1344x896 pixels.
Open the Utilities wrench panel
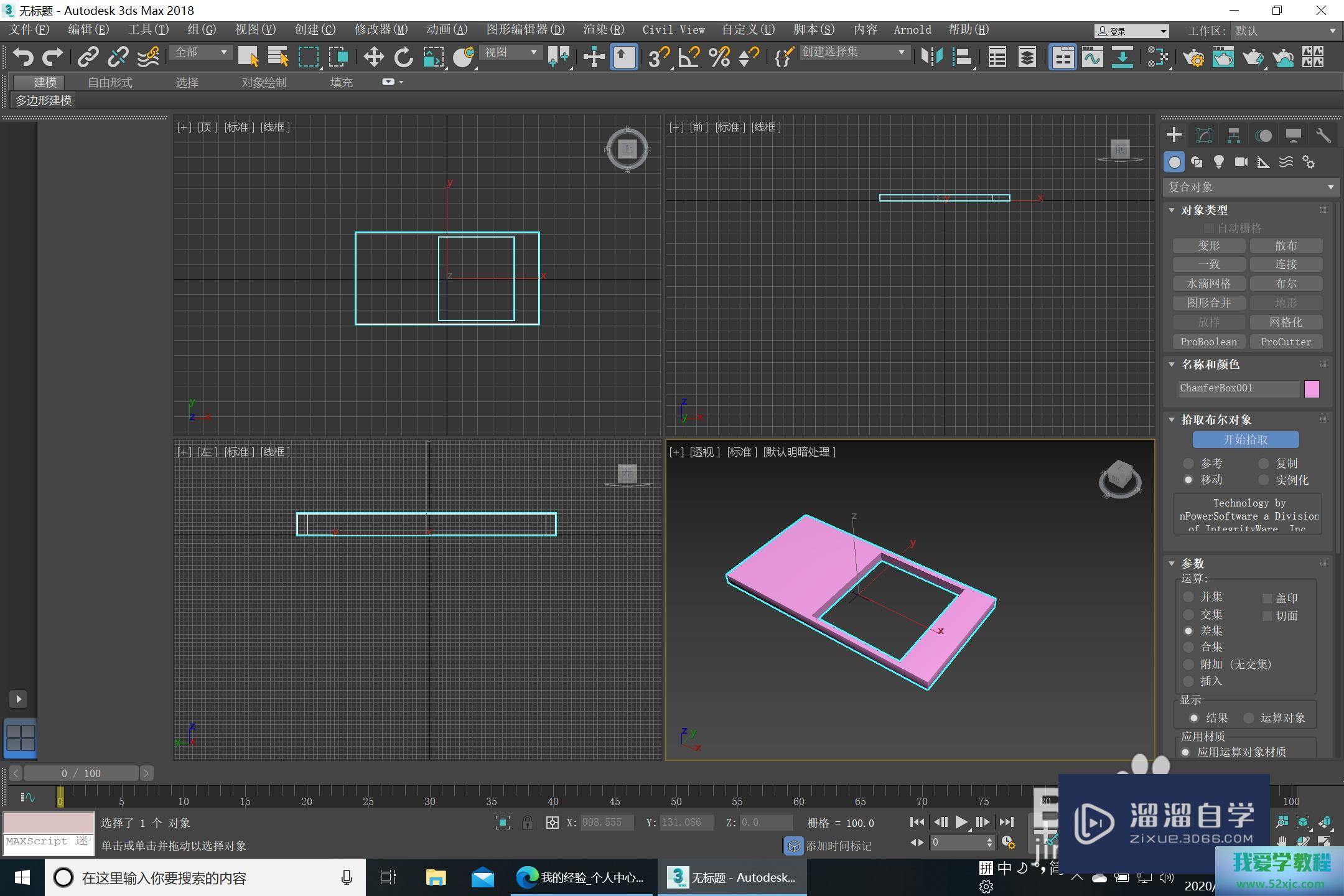pos(1323,136)
